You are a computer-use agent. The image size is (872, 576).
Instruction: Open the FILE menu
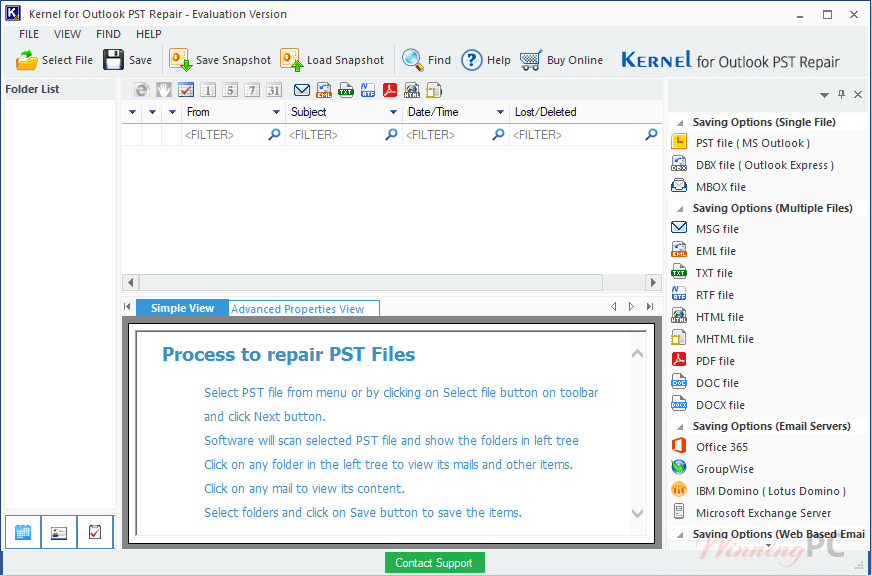(29, 34)
